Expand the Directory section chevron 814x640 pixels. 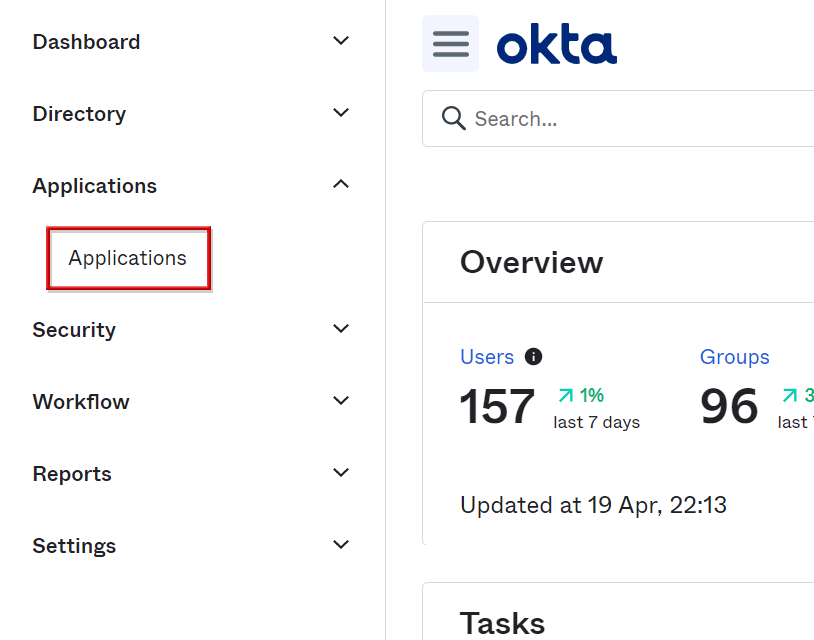pos(341,113)
